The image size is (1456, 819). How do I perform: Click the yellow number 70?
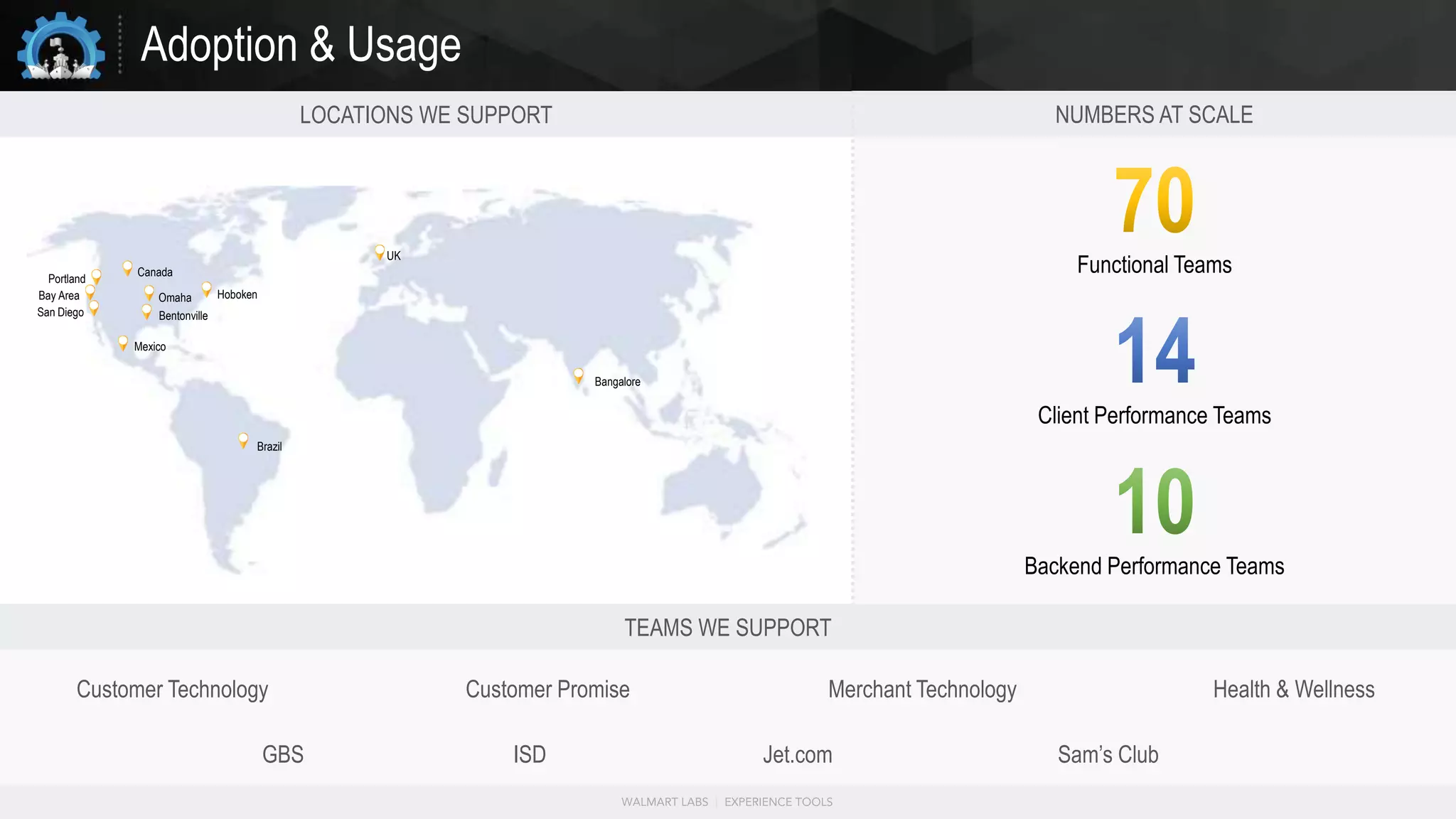[x=1155, y=200]
